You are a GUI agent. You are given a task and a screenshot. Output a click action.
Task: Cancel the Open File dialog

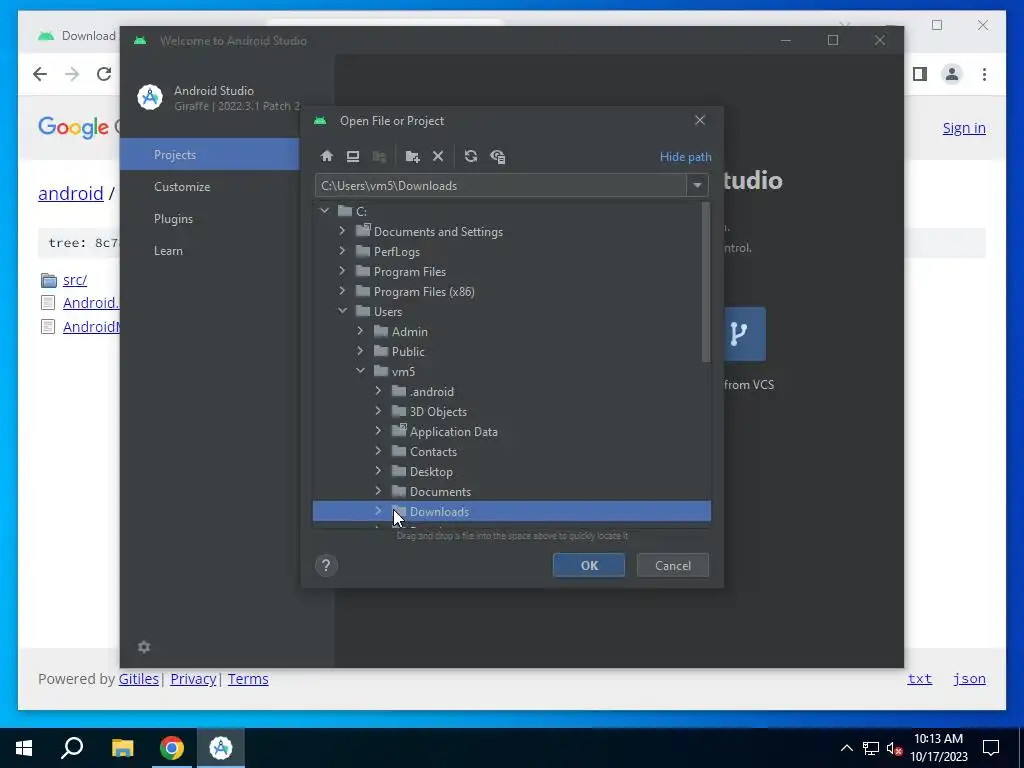click(x=673, y=566)
